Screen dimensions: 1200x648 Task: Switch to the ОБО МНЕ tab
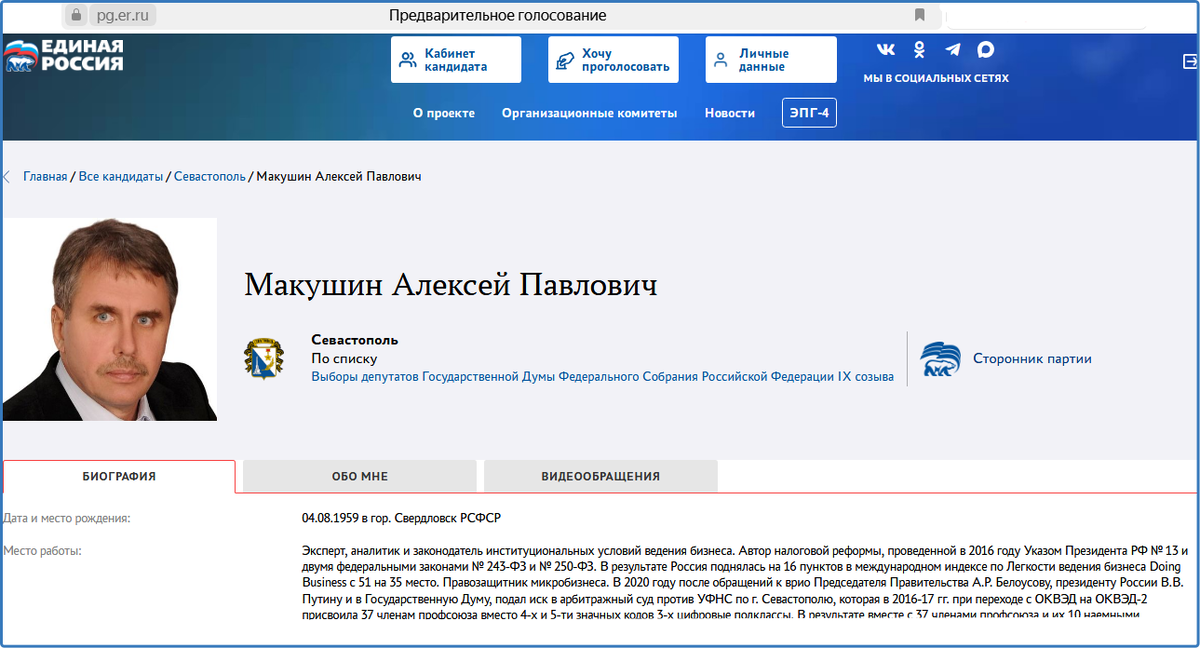coord(360,476)
